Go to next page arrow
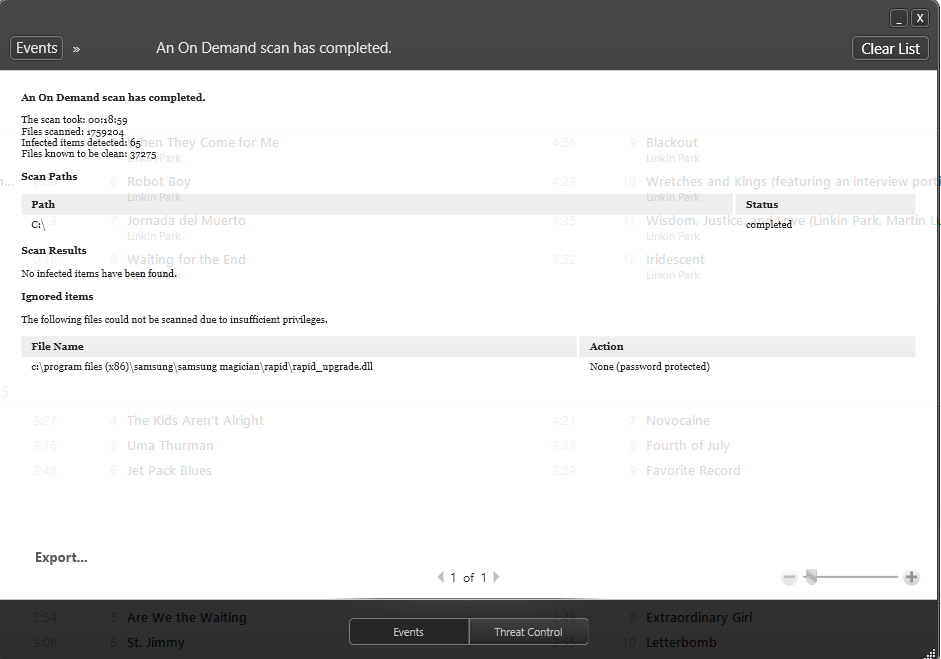The width and height of the screenshot is (941, 659). pos(496,577)
